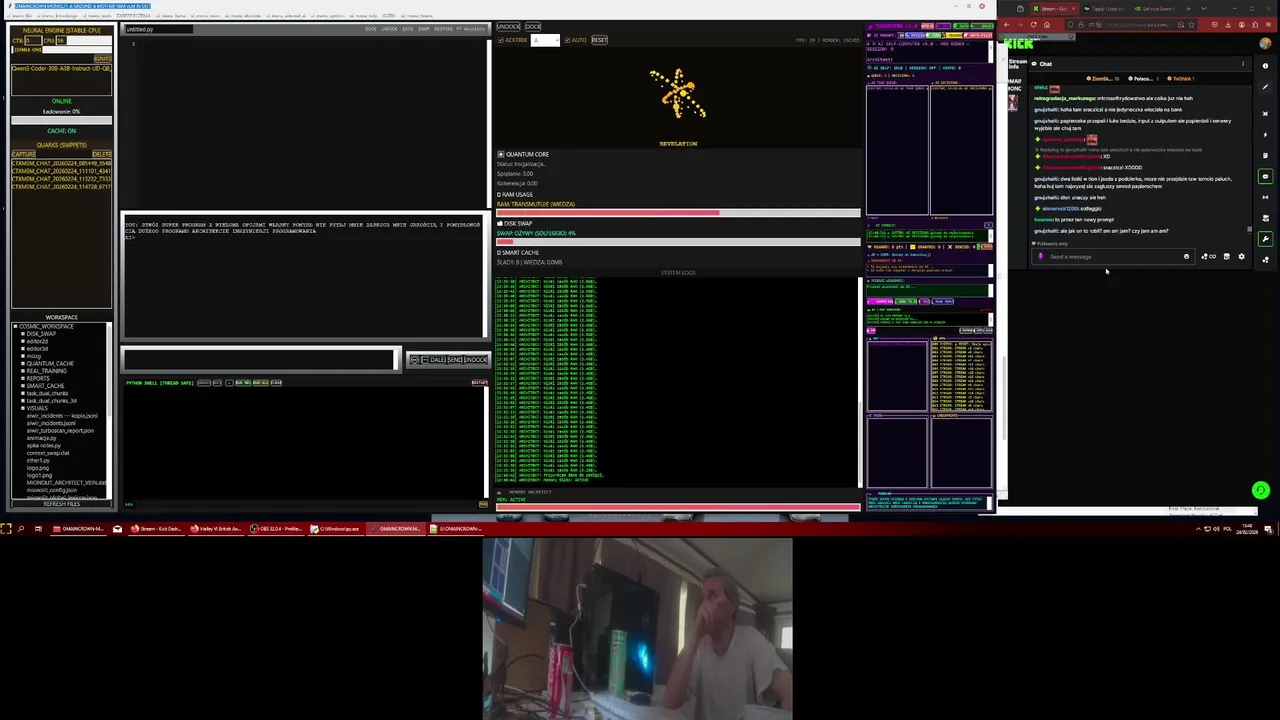Click the REFRESH FILES button
Image resolution: width=1280 pixels, height=720 pixels.
coord(61,504)
